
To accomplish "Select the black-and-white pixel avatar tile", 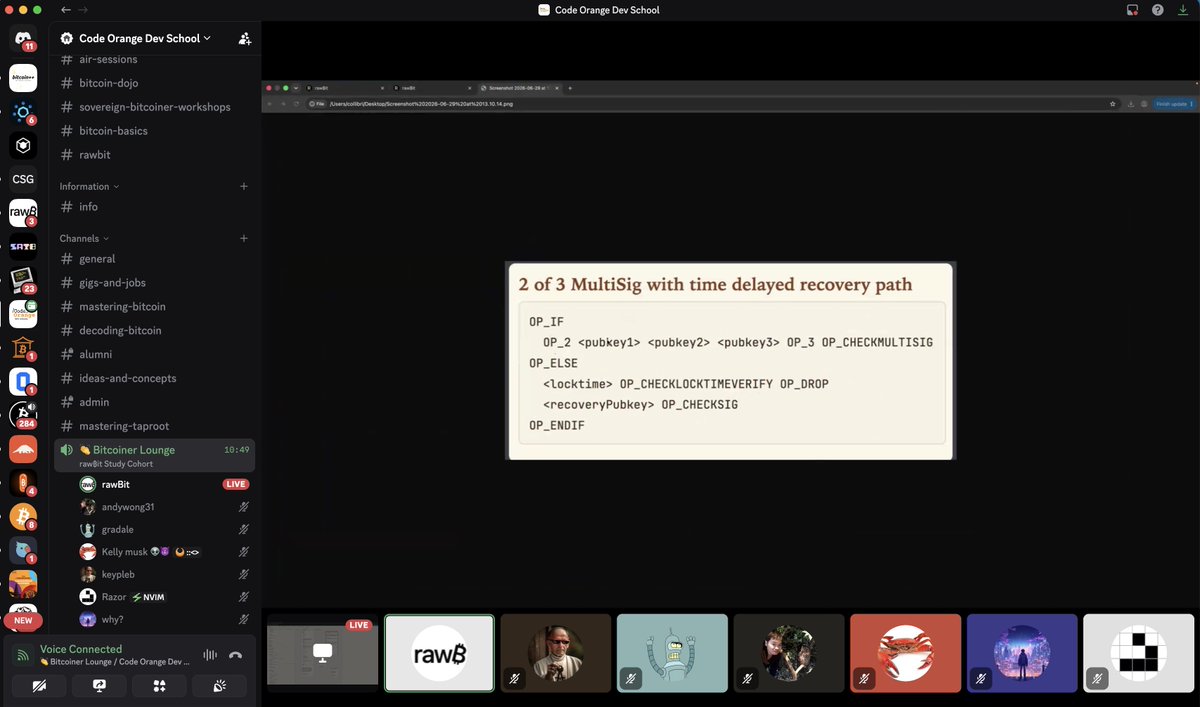I will click(x=1139, y=653).
